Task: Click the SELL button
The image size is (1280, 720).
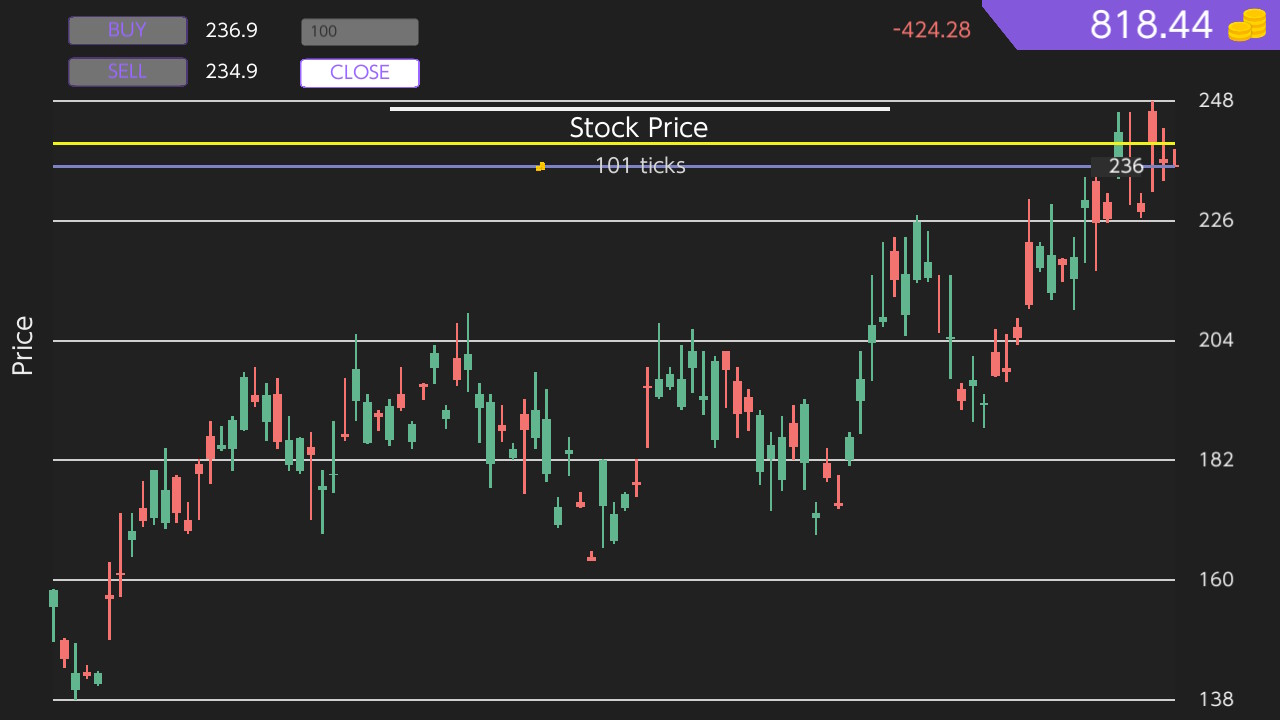Action: [127, 71]
